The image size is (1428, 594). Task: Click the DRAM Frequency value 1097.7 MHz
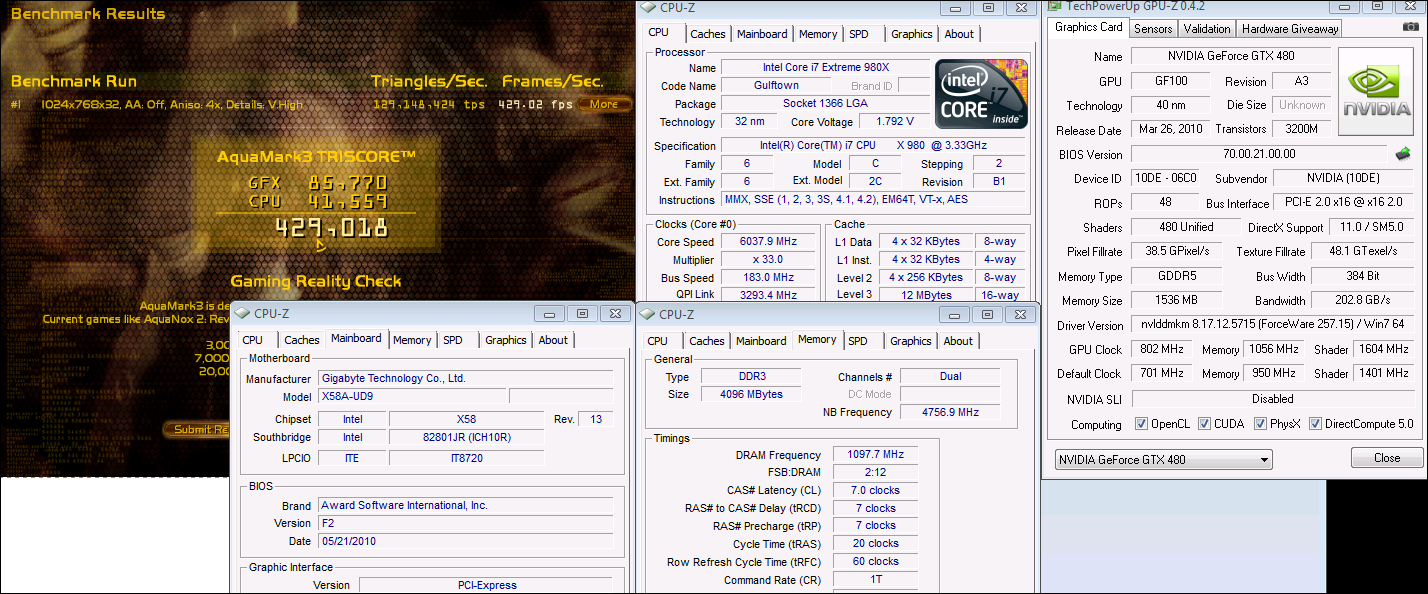tap(875, 454)
